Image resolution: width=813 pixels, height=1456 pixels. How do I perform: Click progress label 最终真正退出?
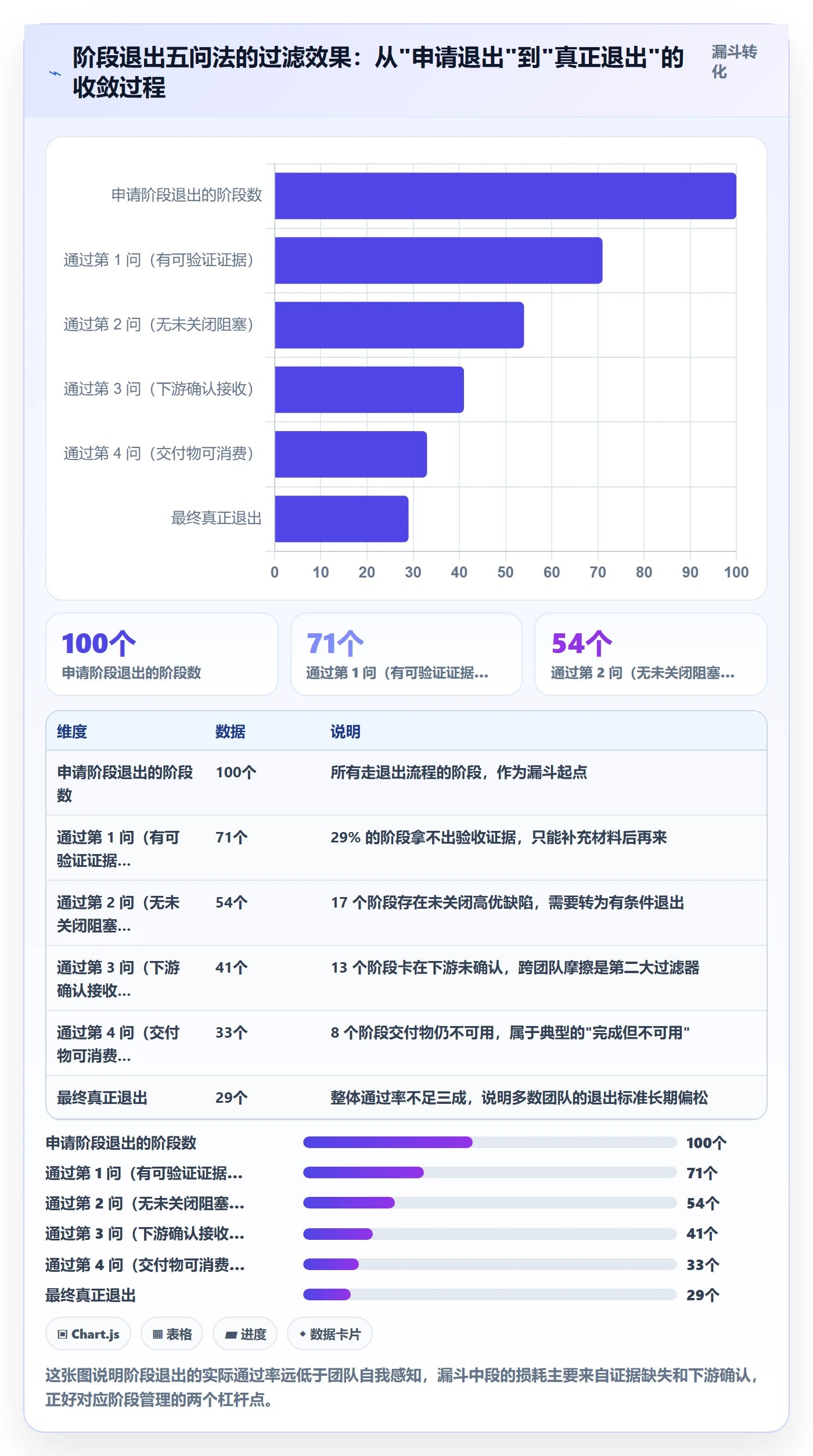[x=91, y=1295]
